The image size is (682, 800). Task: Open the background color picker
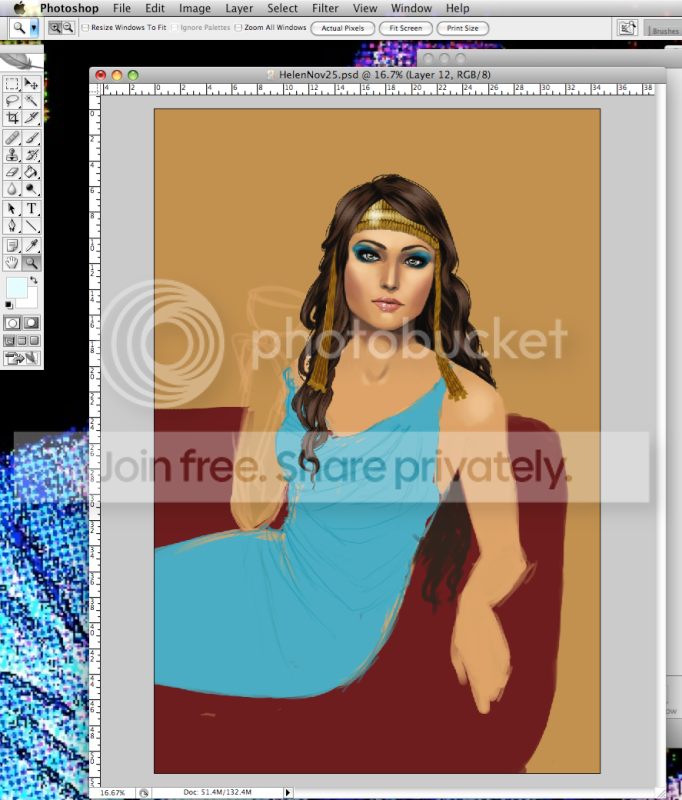point(32,301)
